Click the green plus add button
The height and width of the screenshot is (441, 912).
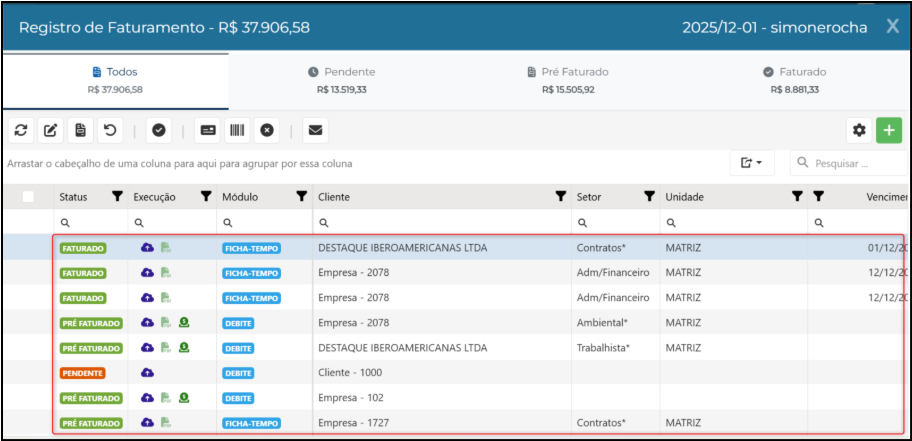pos(889,130)
